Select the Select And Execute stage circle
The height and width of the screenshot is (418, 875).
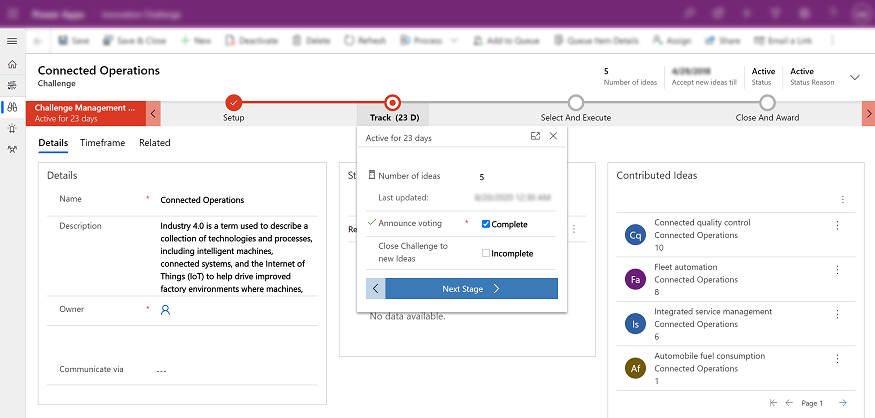pos(575,102)
